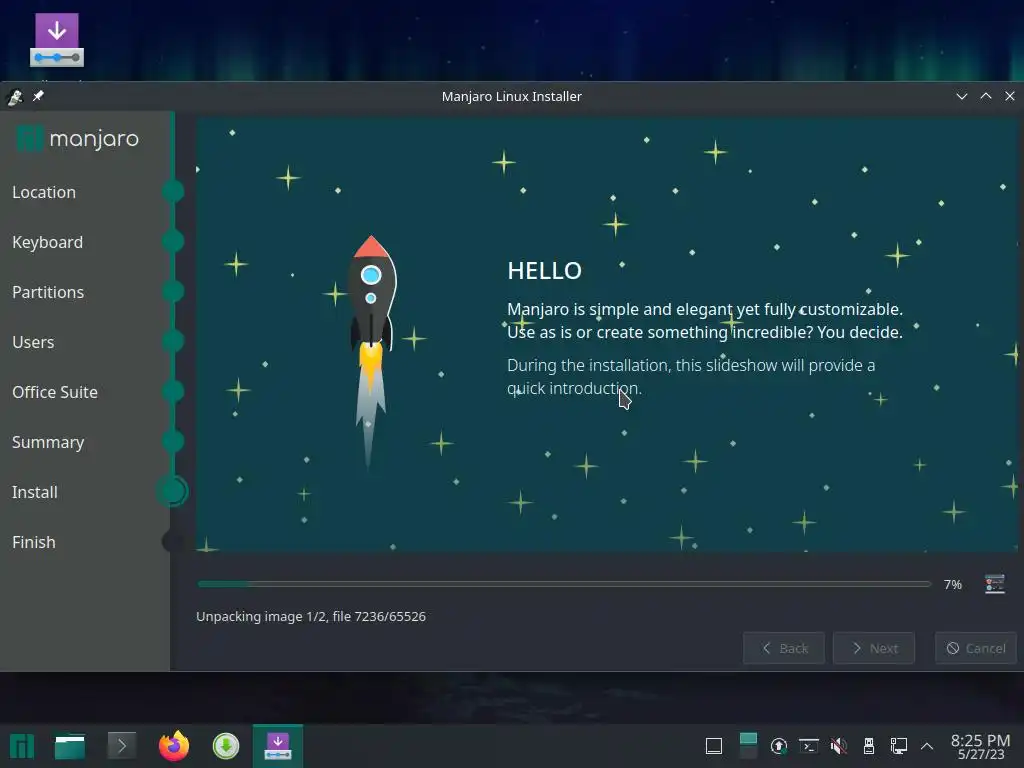Viewport: 1024px width, 768px height.
Task: Click the Back button
Action: (x=784, y=648)
